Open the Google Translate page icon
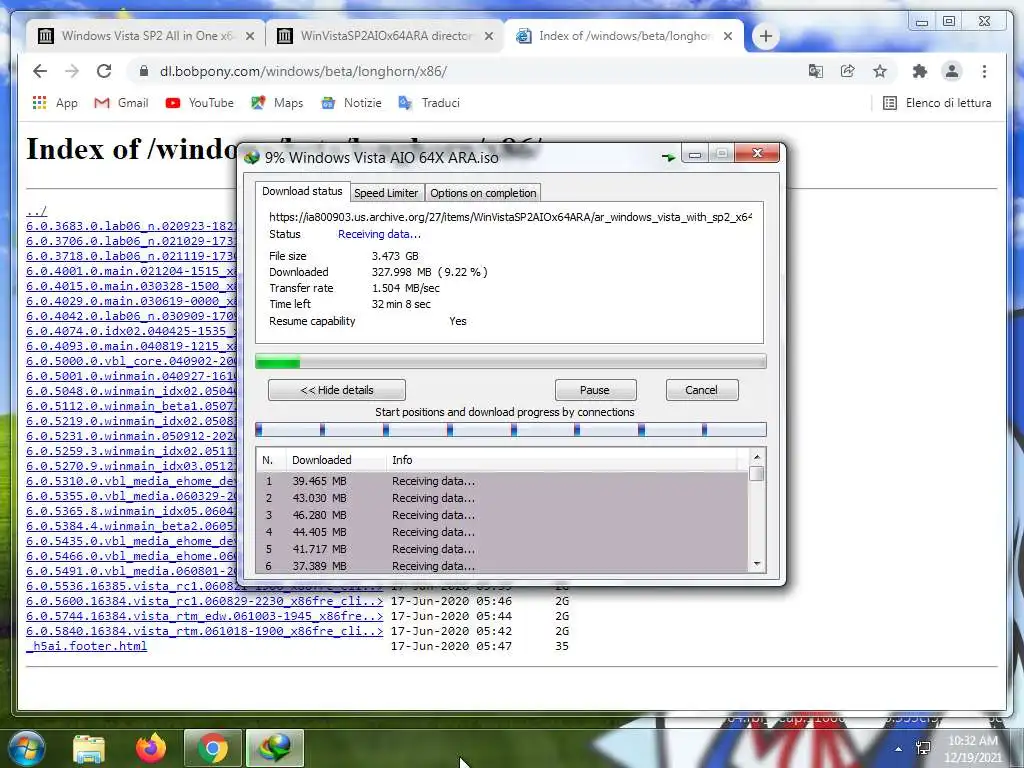 (x=816, y=71)
